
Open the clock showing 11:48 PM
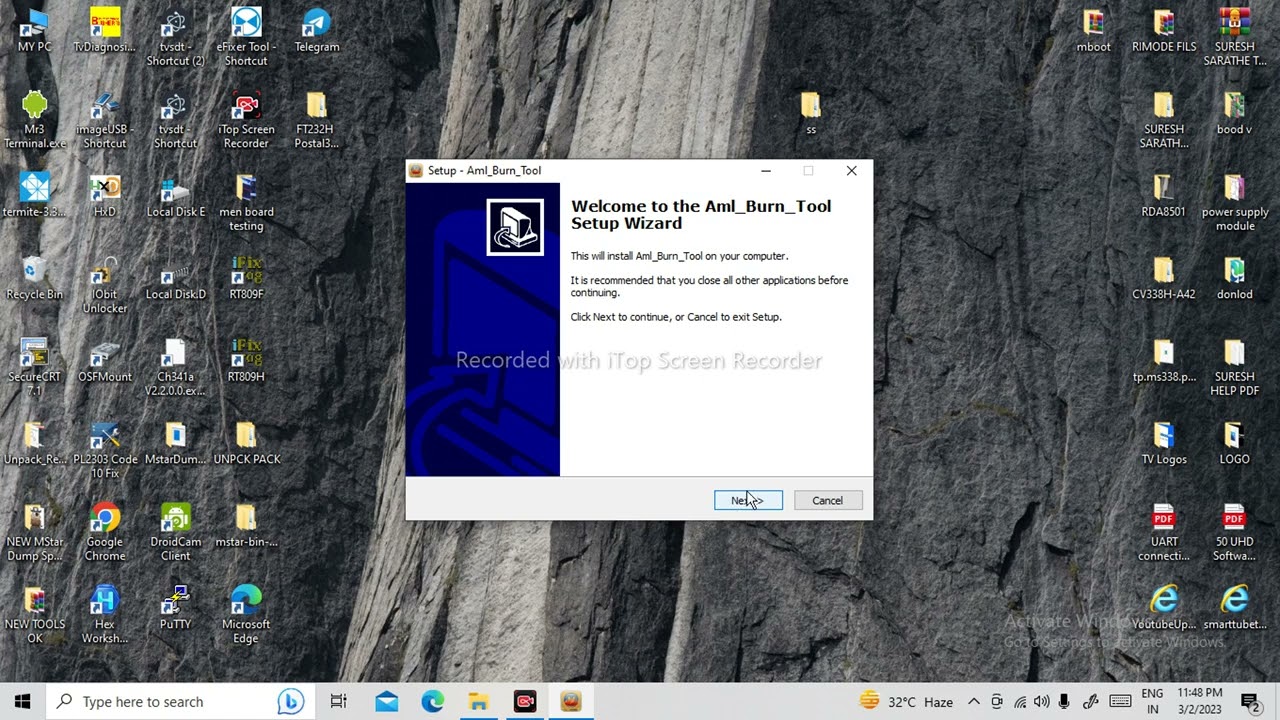coord(1199,701)
